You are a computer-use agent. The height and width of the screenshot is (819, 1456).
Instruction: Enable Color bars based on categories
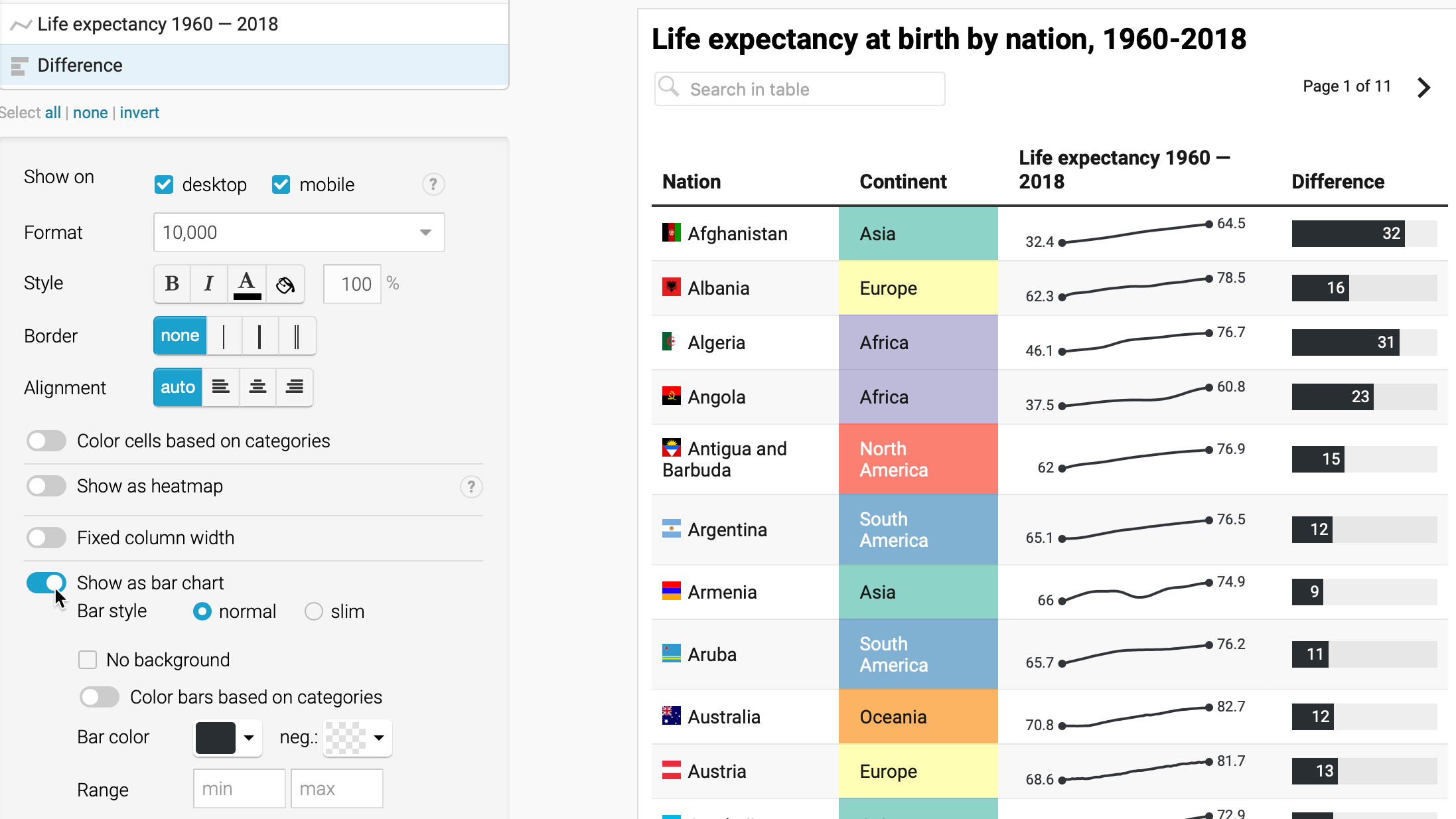(x=100, y=697)
